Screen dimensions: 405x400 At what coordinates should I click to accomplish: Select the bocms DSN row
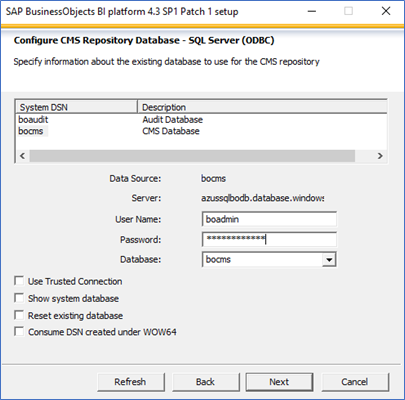point(31,131)
